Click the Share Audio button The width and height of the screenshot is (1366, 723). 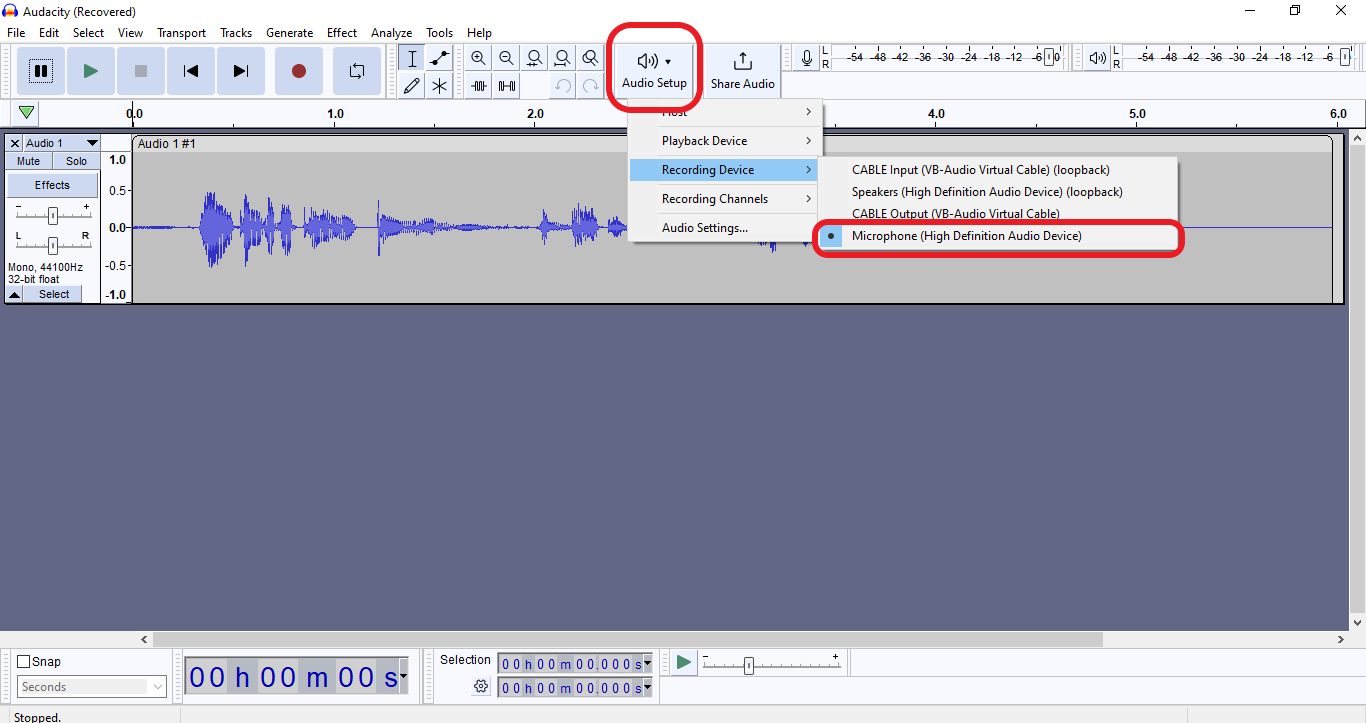[743, 71]
